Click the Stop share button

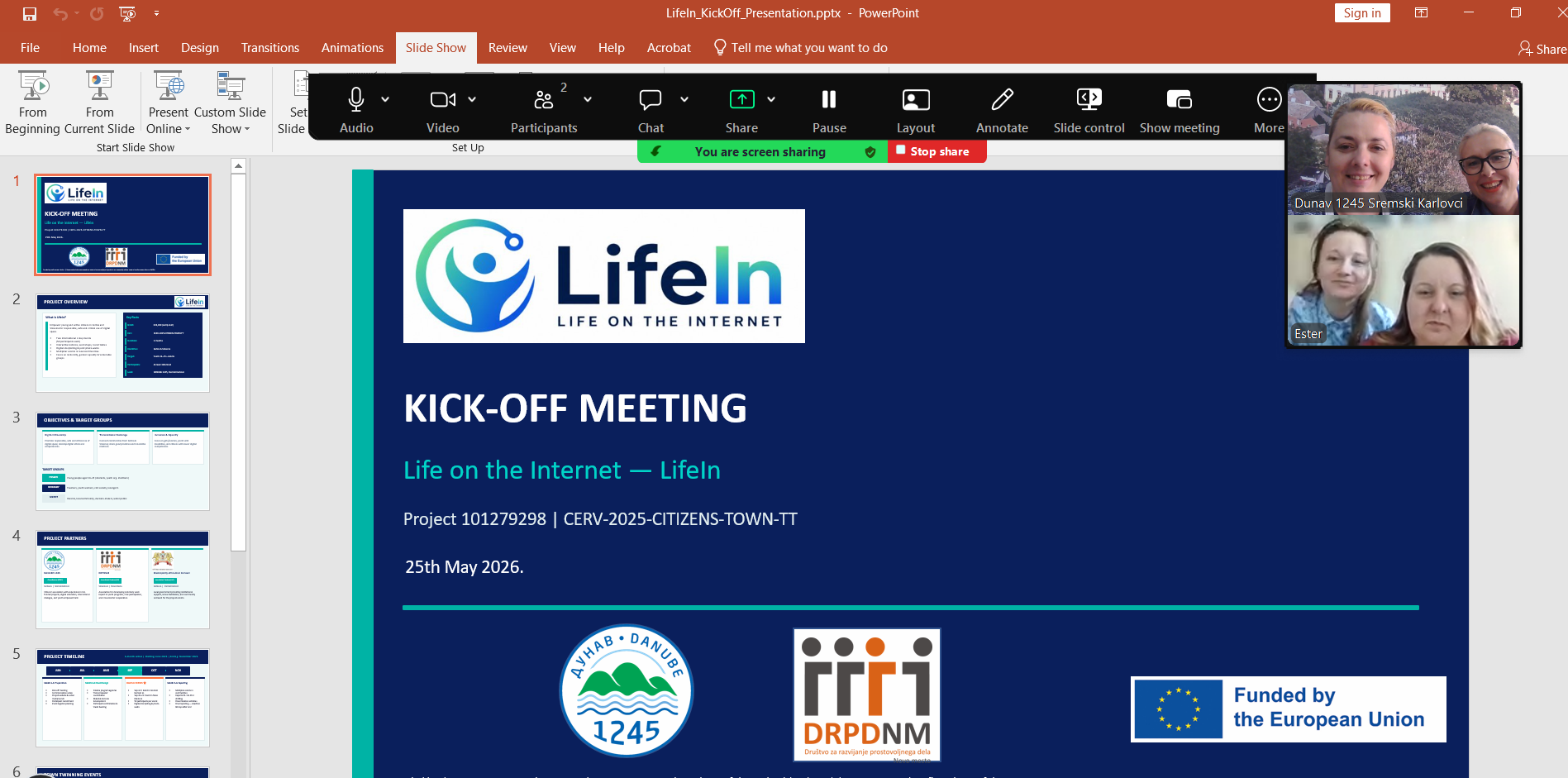937,151
